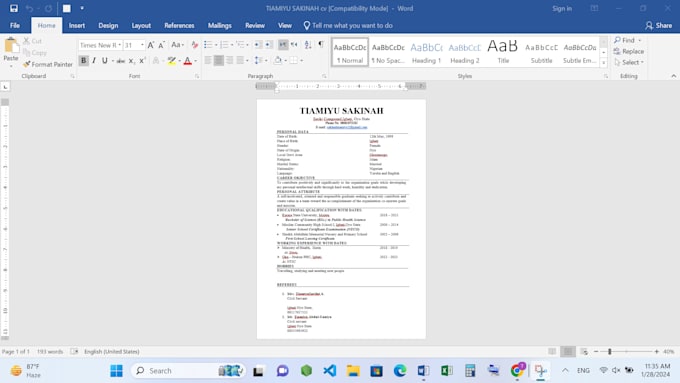This screenshot has height=383, width=680.
Task: Toggle Print Layout view in status bar
Action: pos(568,351)
